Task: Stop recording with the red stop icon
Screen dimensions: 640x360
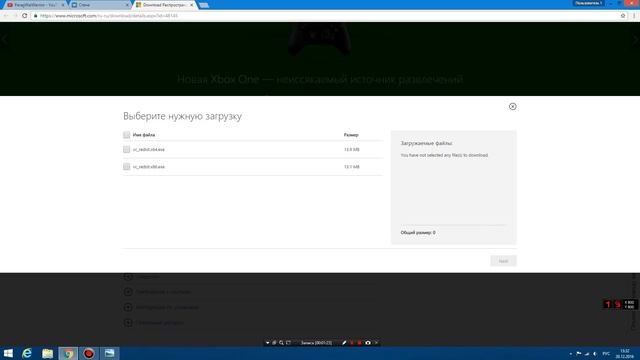Action: pos(360,343)
